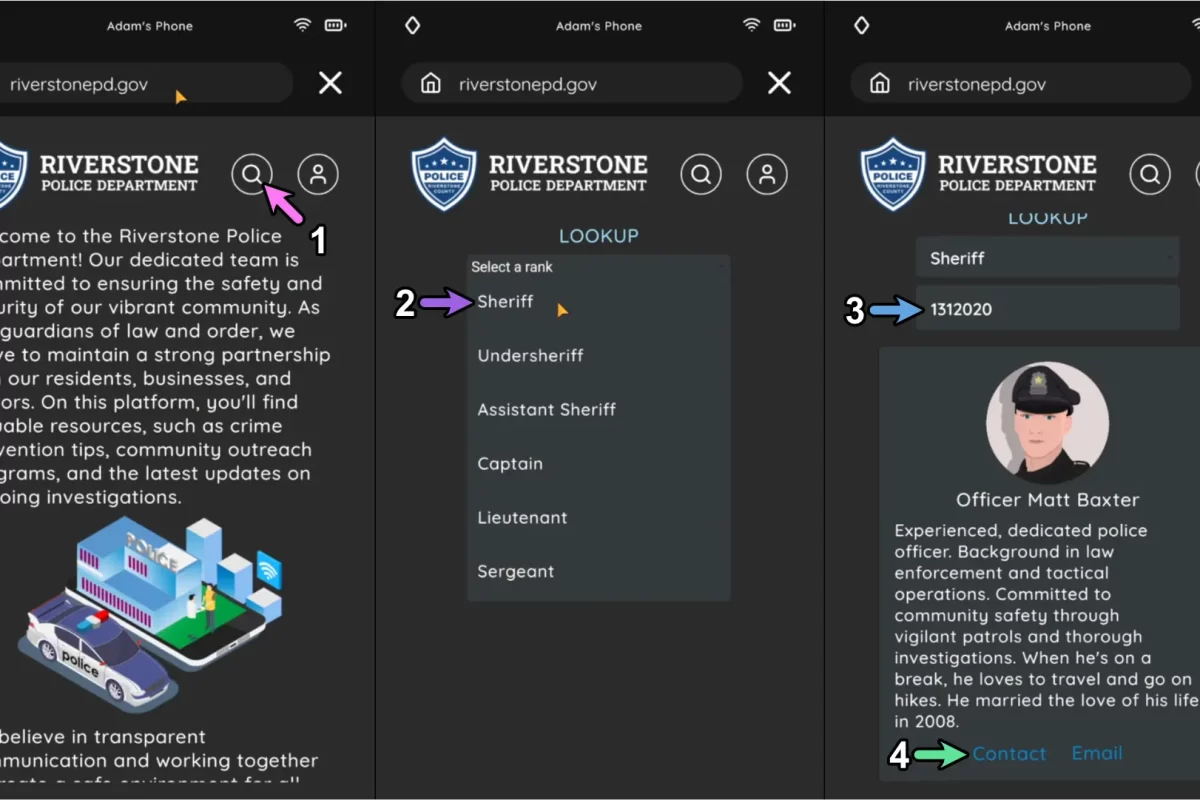Image resolution: width=1200 pixels, height=800 pixels.
Task: Open the Contact link for Officer Matt Baxter
Action: pyautogui.click(x=1009, y=754)
